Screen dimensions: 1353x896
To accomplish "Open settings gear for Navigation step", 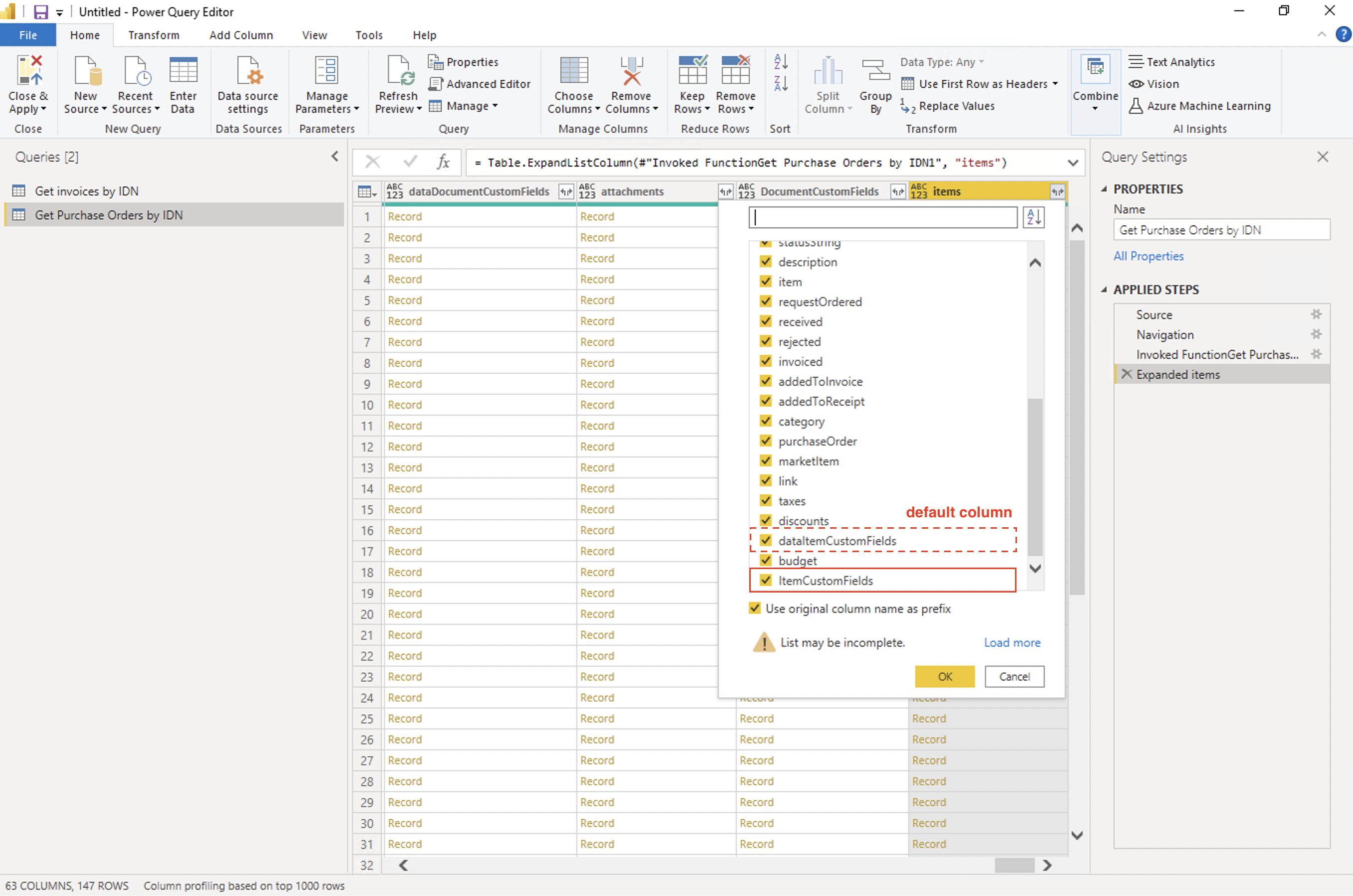I will 1317,334.
